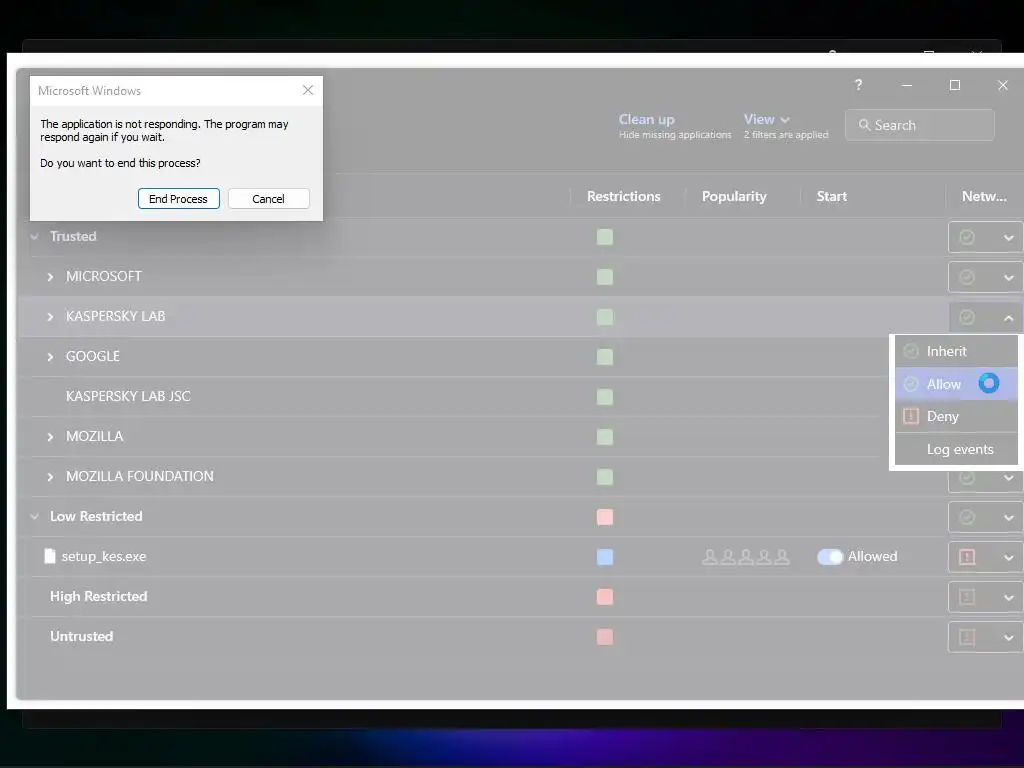Image resolution: width=1024 pixels, height=768 pixels.
Task: Open the MOZILLA FOUNDATION network dropdown arrow
Action: (x=1008, y=479)
